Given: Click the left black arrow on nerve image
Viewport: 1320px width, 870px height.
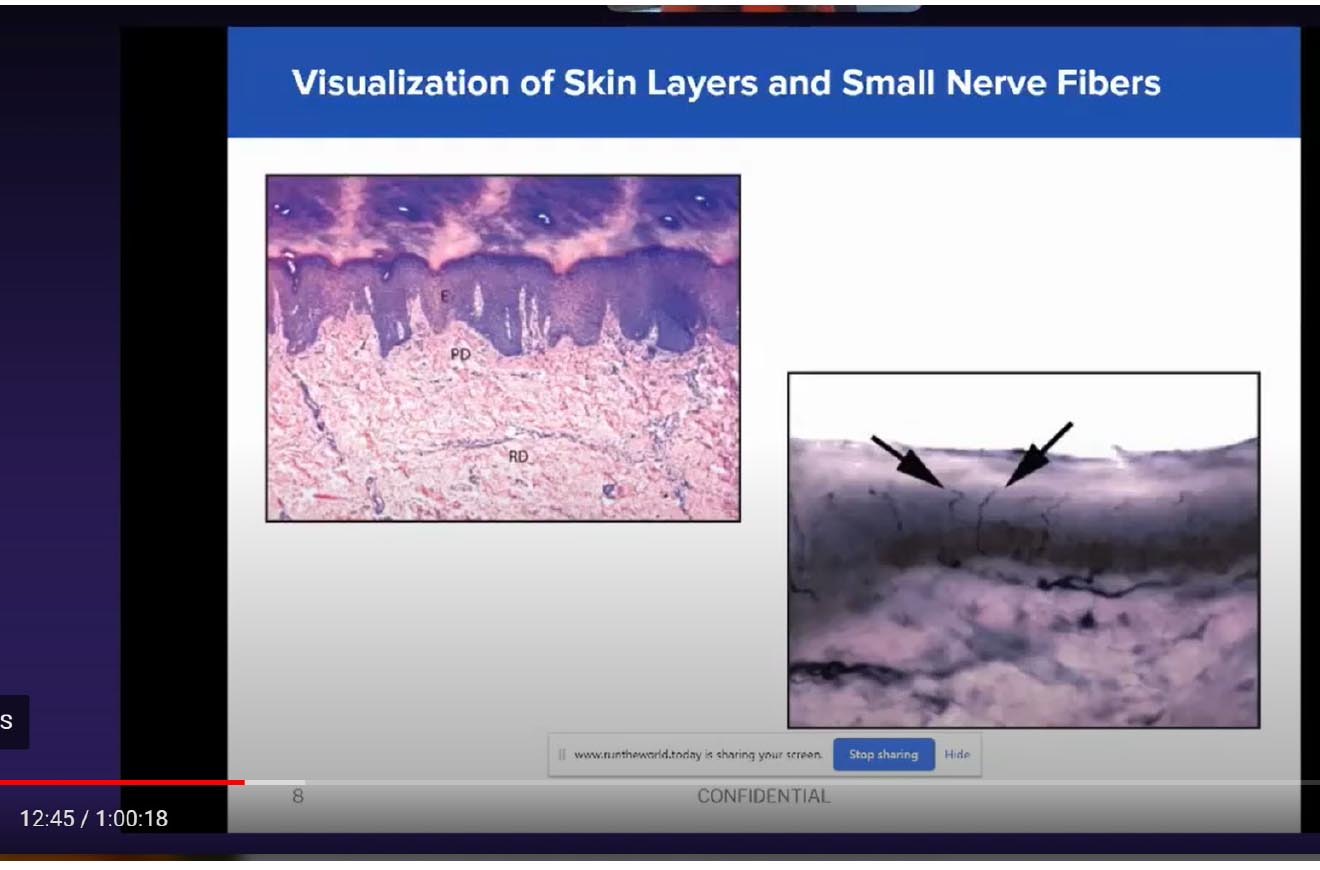Looking at the screenshot, I should click(x=907, y=461).
